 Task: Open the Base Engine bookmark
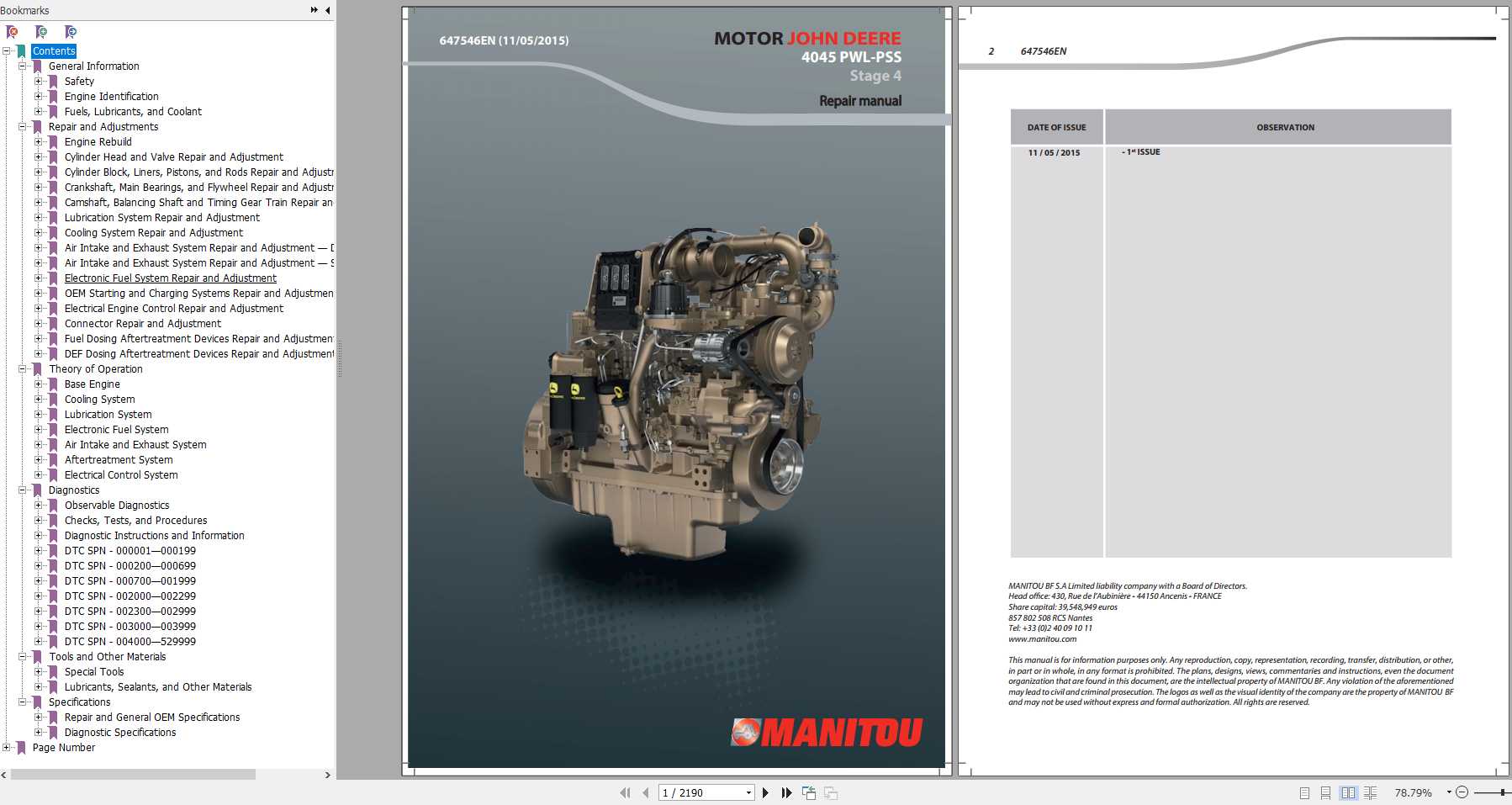pyautogui.click(x=92, y=384)
